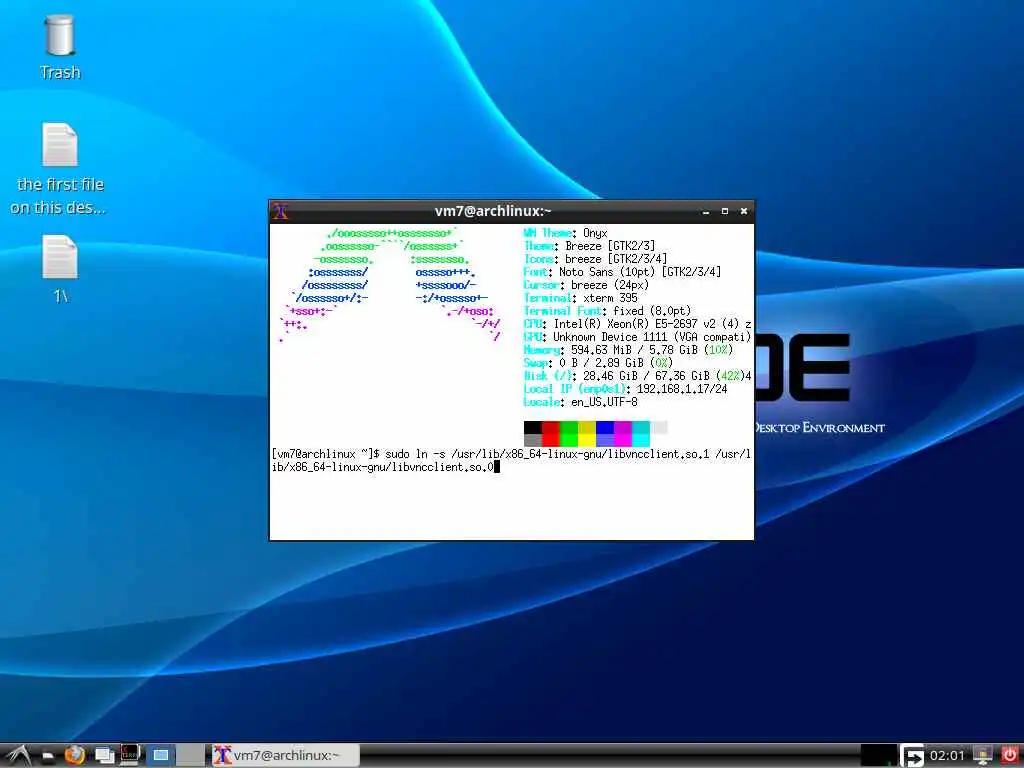
Task: Launch the terminal from the panel
Action: click(x=130, y=755)
